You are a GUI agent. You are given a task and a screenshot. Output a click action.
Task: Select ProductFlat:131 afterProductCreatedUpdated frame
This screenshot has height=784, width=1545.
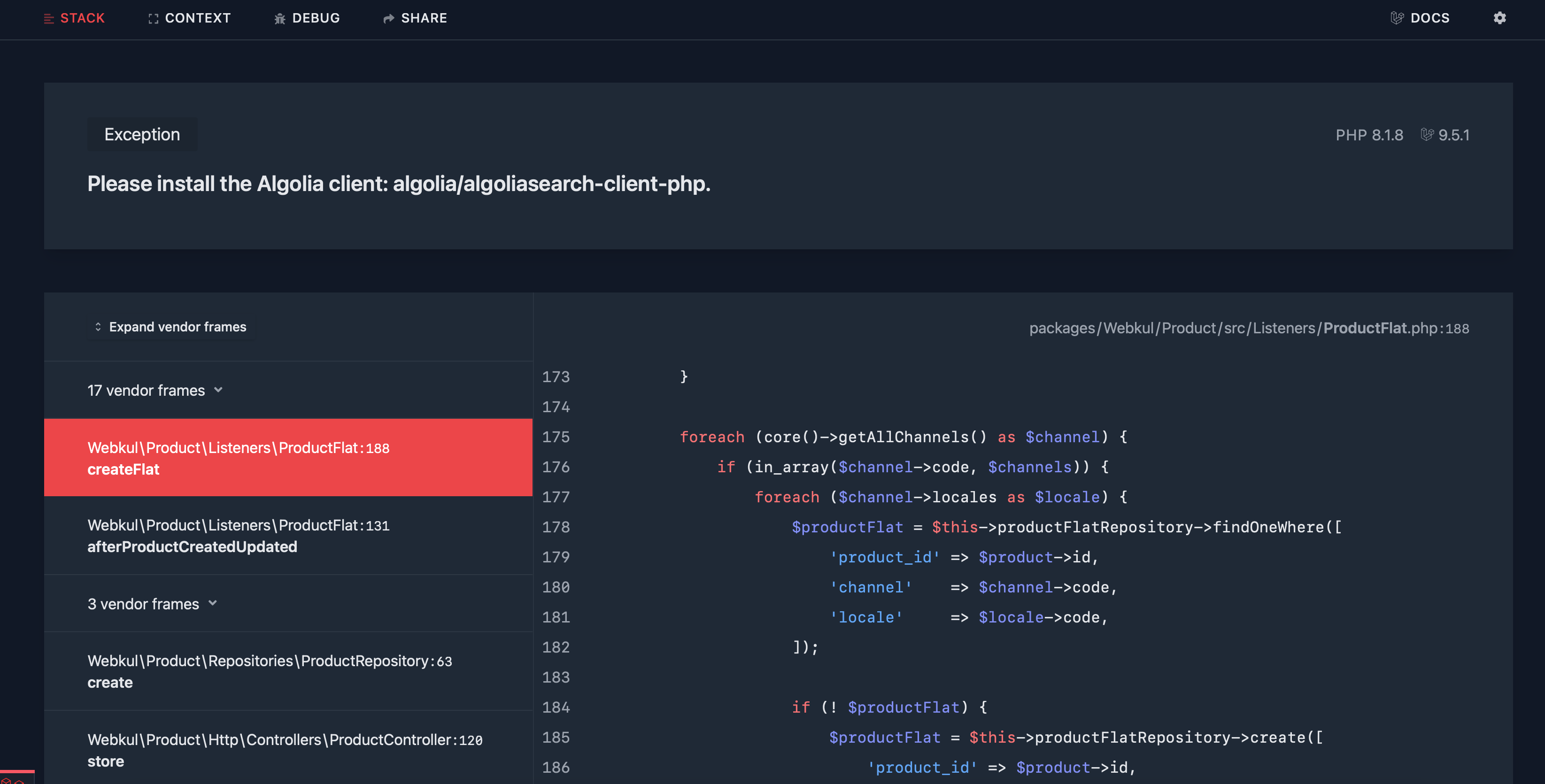point(288,535)
